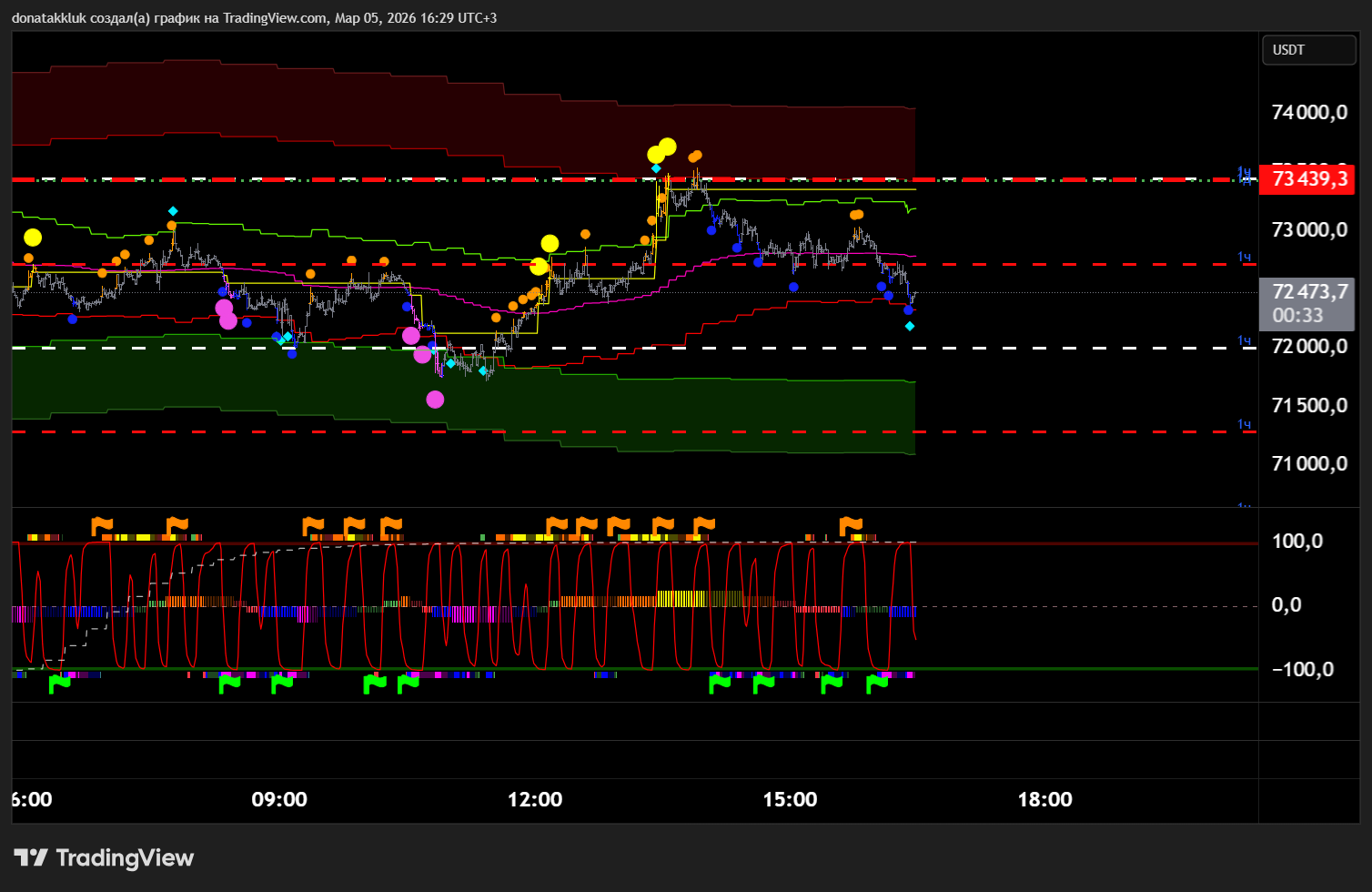This screenshot has height=892, width=1372.
Task: Open the USDT currency selector
Action: tap(1308, 50)
